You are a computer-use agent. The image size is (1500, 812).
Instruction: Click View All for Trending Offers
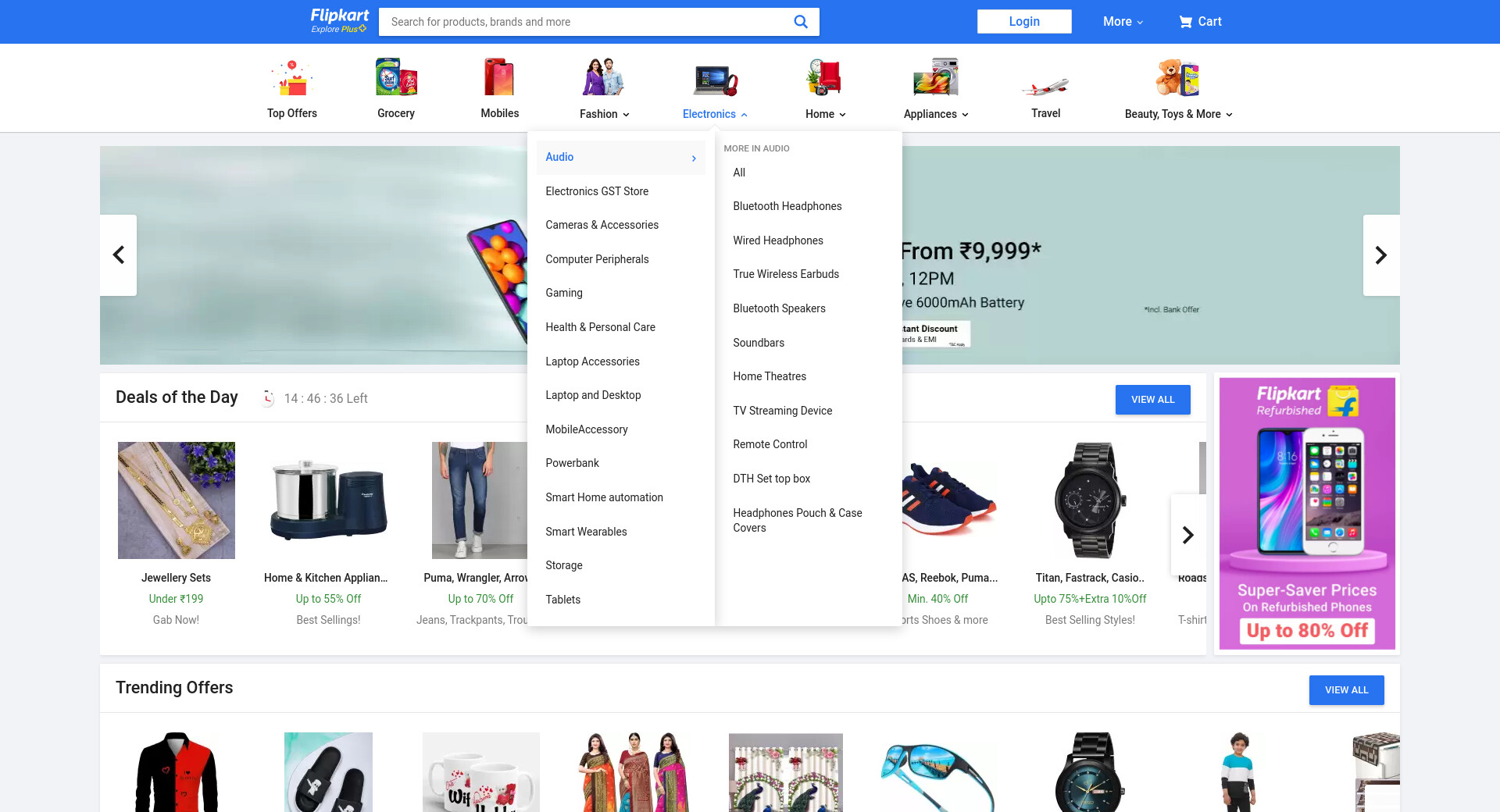1345,690
